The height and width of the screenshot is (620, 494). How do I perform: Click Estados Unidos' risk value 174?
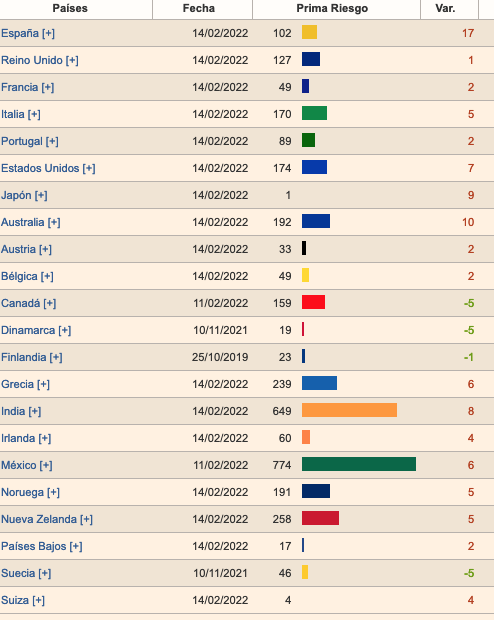[x=282, y=168]
